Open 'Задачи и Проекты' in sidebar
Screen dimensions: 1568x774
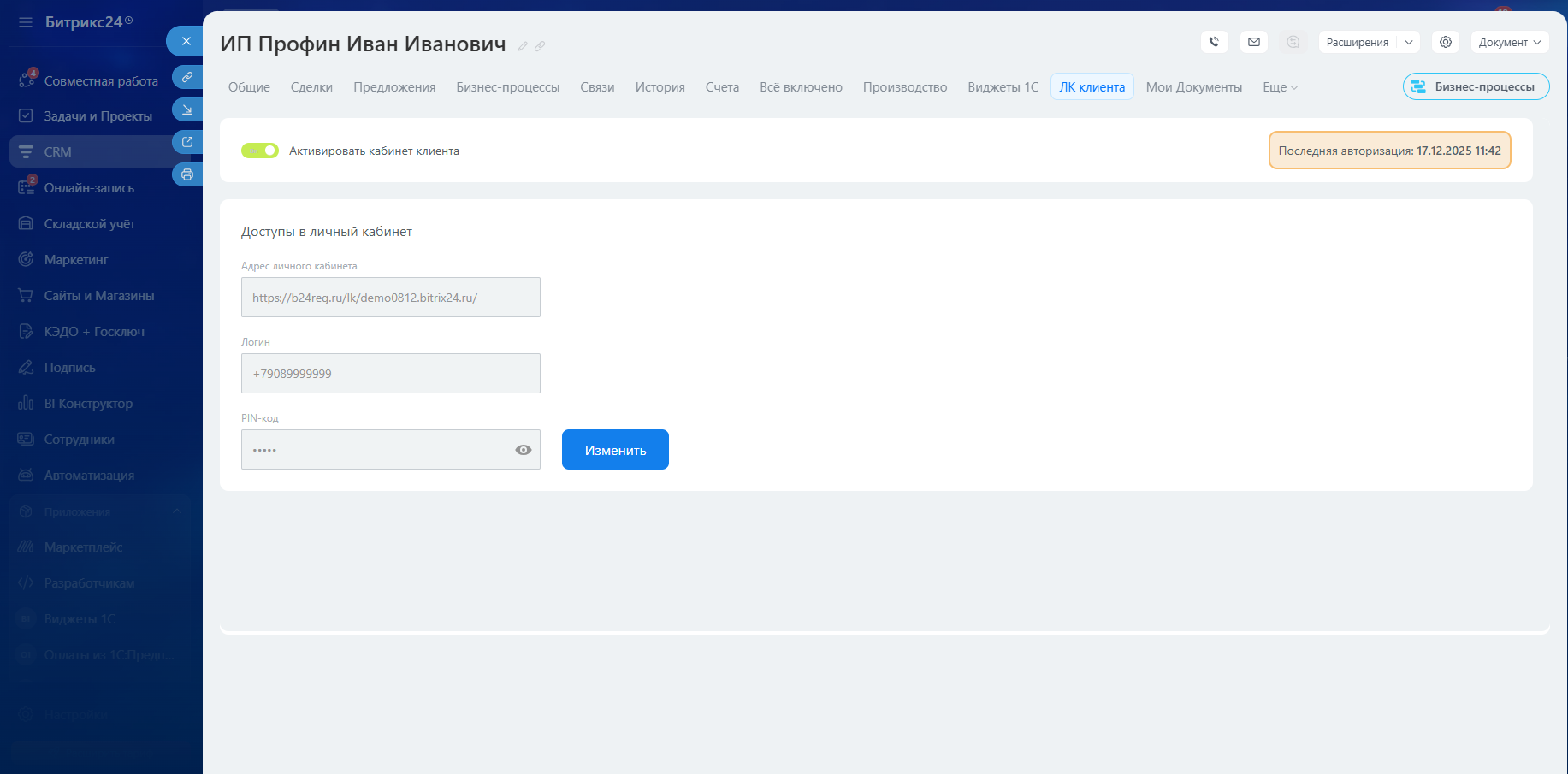coord(98,116)
